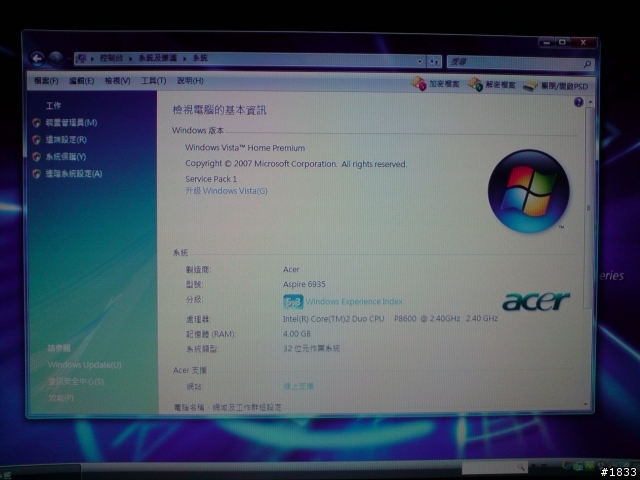Open 系統保護(V) from the tasks pane
This screenshot has width=640, height=480.
66,157
